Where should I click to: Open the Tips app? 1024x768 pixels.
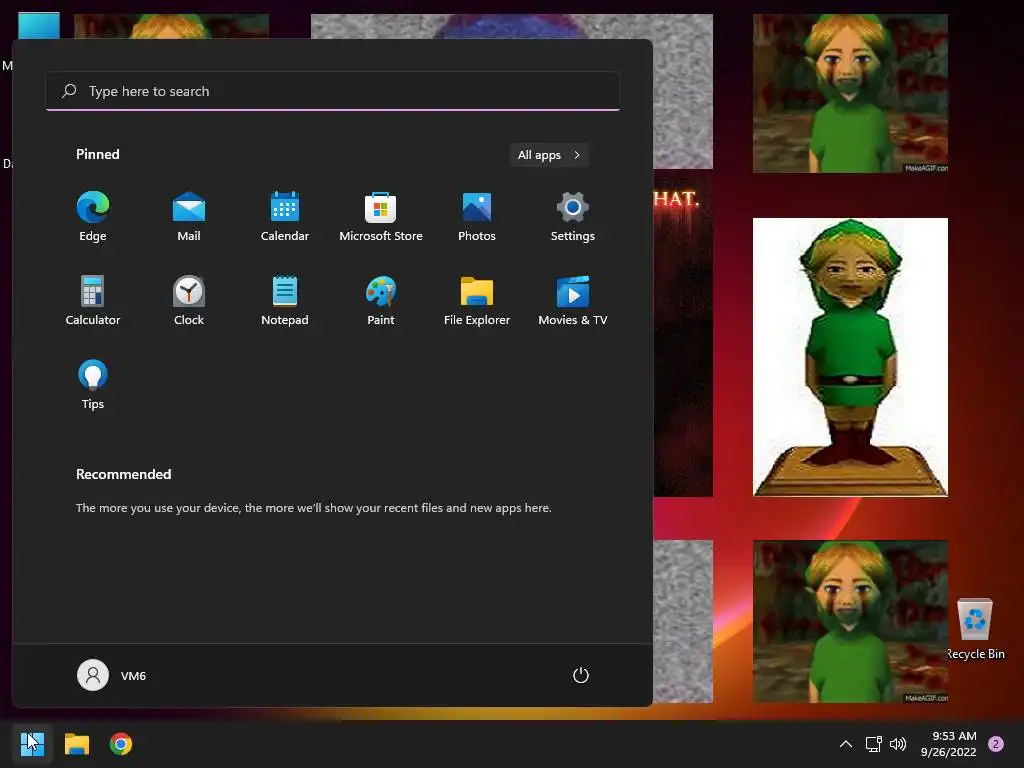tap(93, 385)
